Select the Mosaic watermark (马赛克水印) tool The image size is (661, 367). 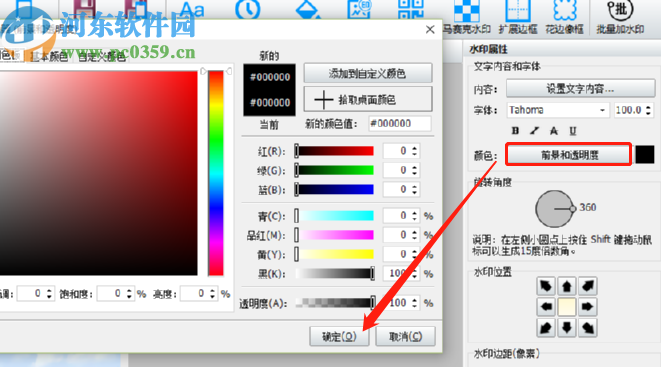click(x=467, y=17)
